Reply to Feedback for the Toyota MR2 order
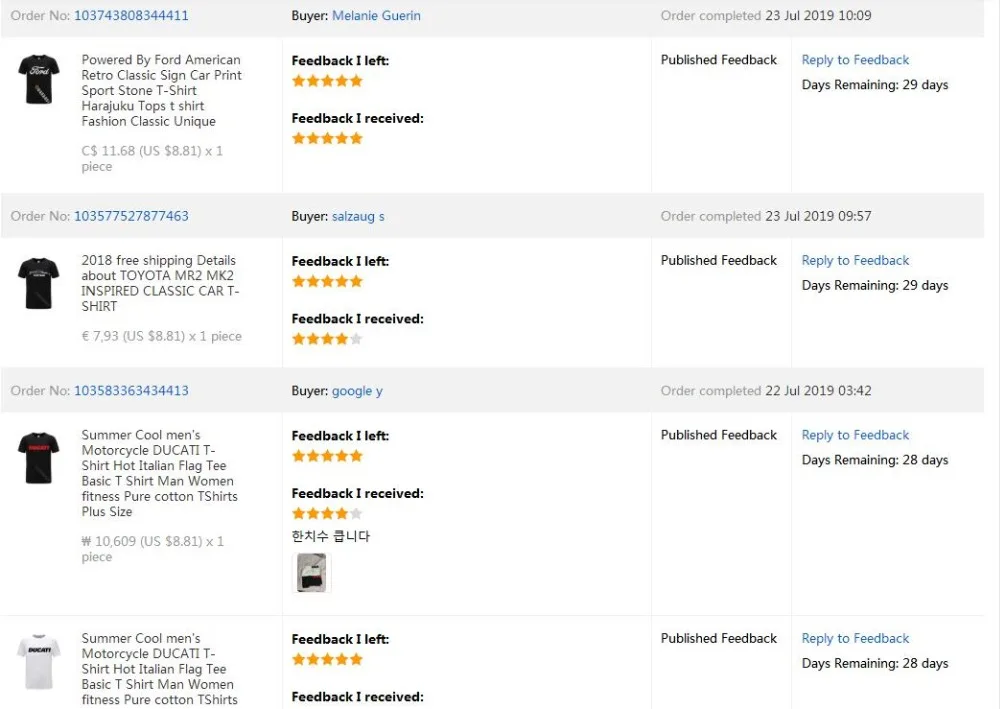1000x709 pixels. (x=855, y=260)
